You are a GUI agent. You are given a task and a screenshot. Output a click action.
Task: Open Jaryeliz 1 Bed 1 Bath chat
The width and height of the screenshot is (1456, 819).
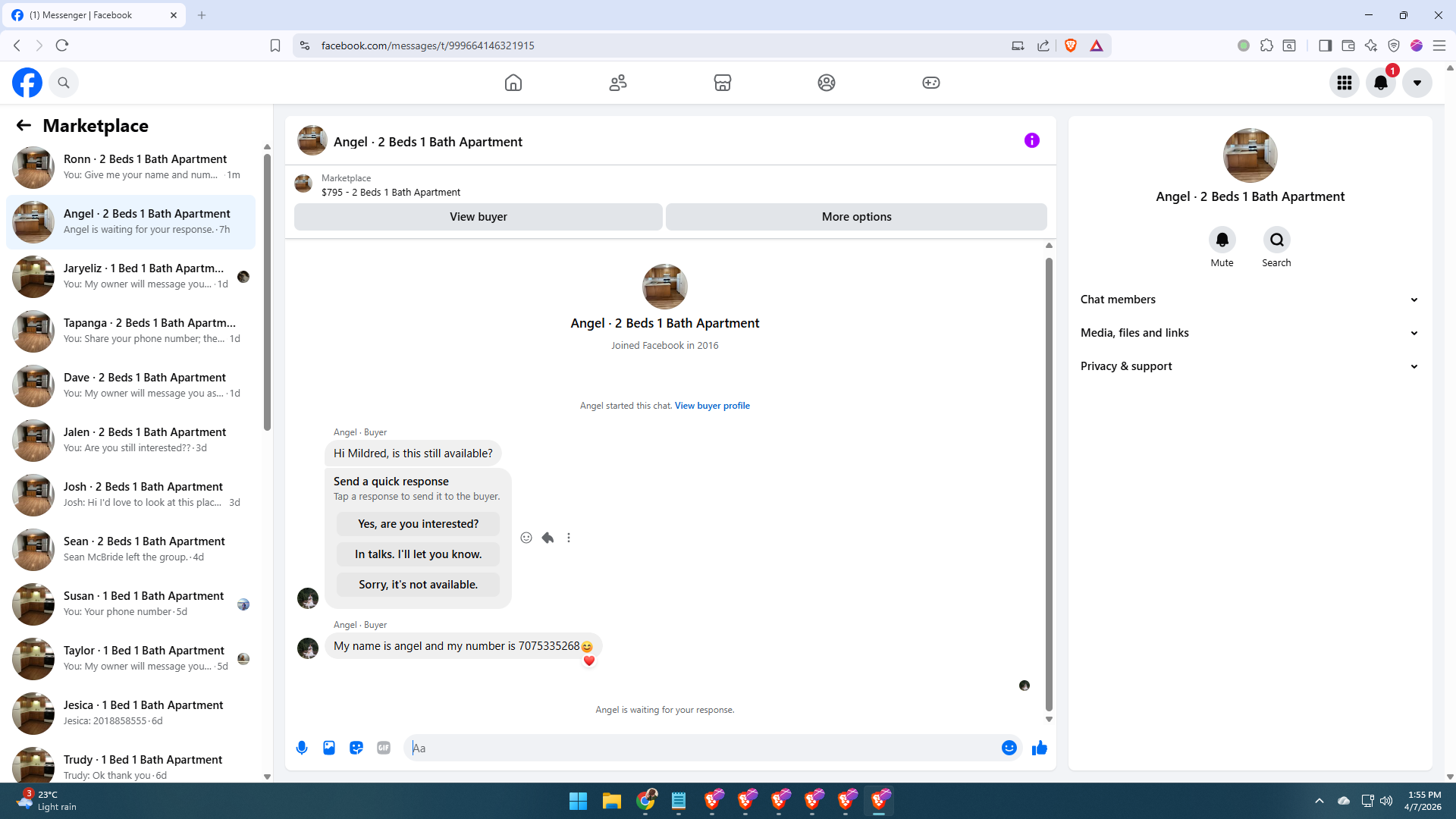click(x=130, y=277)
